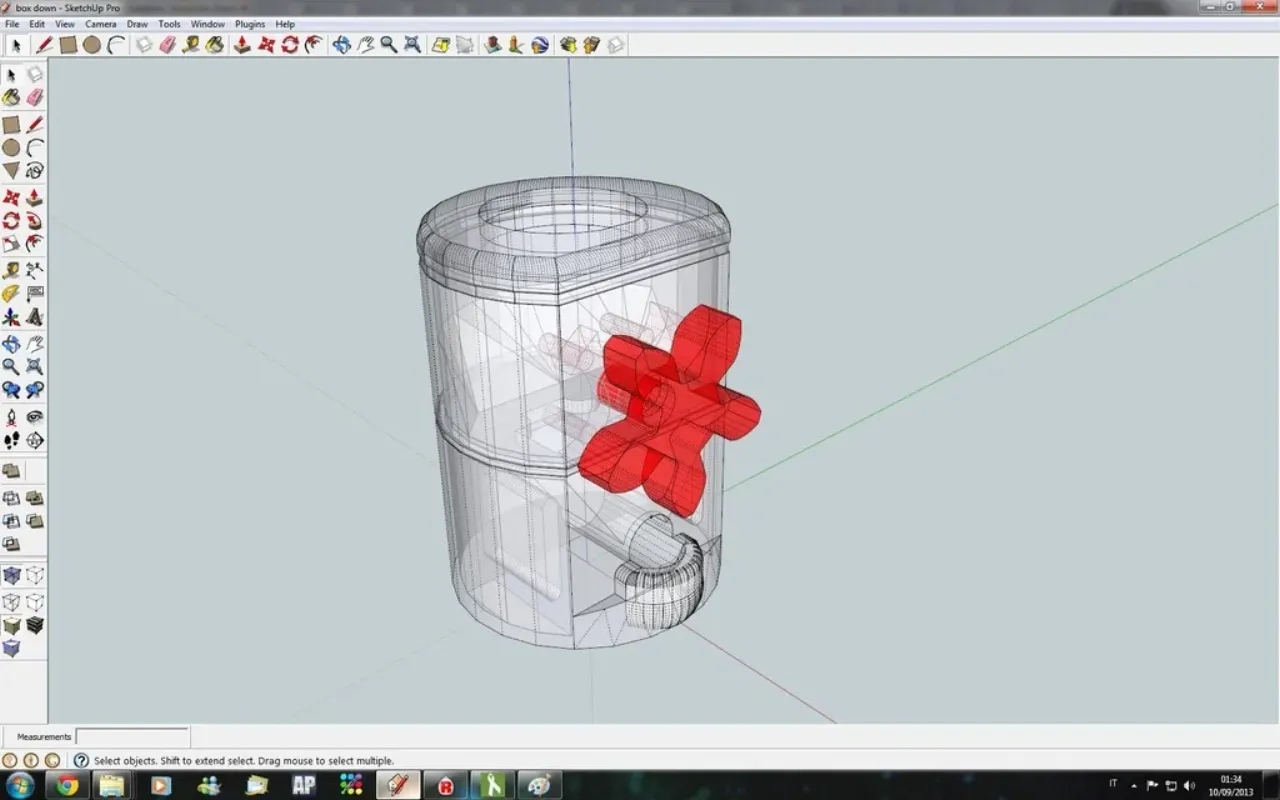
Task: Enable X-ray face style mode
Action: pos(12,573)
